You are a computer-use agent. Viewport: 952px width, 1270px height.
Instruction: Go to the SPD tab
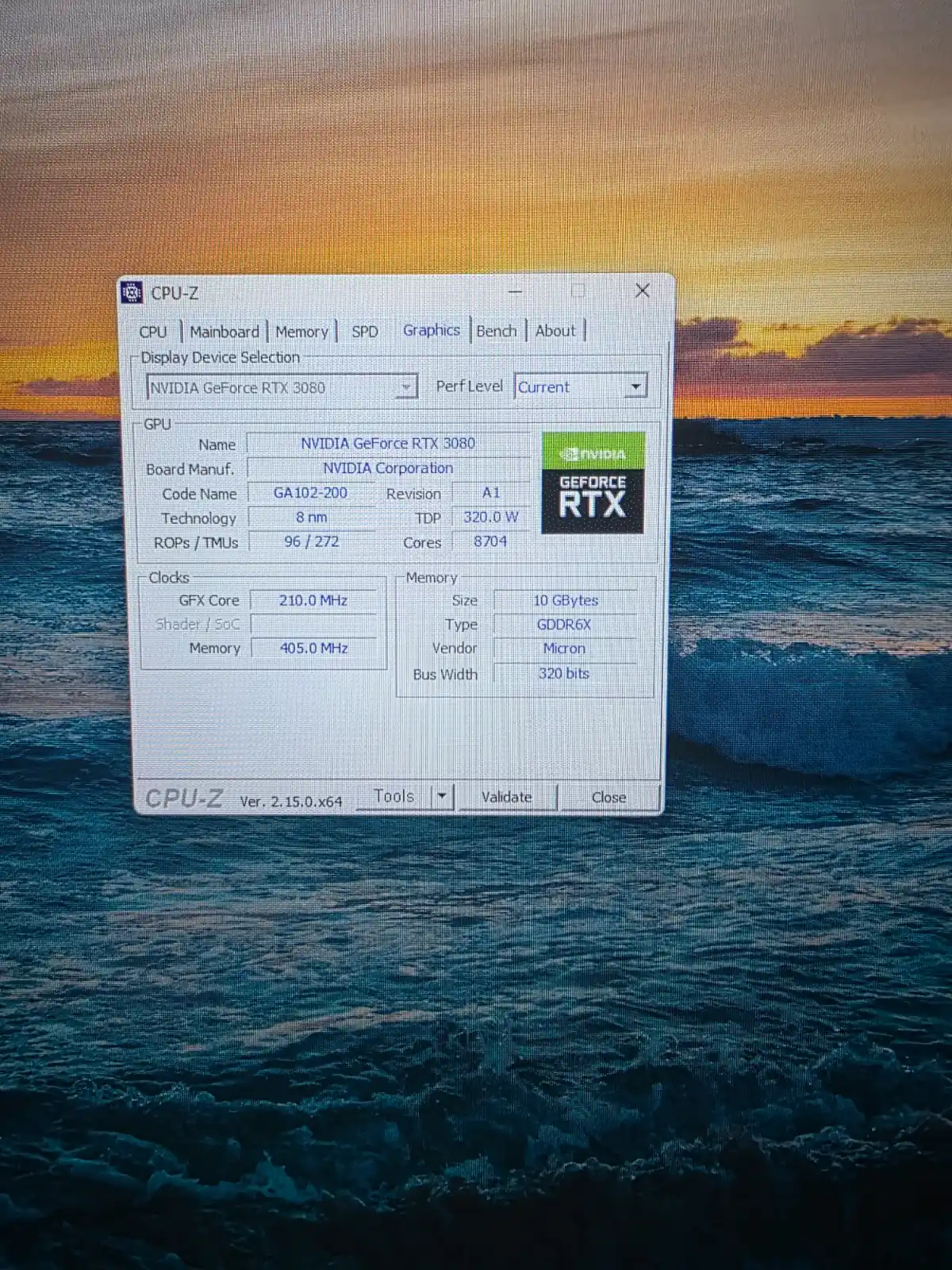coord(365,332)
